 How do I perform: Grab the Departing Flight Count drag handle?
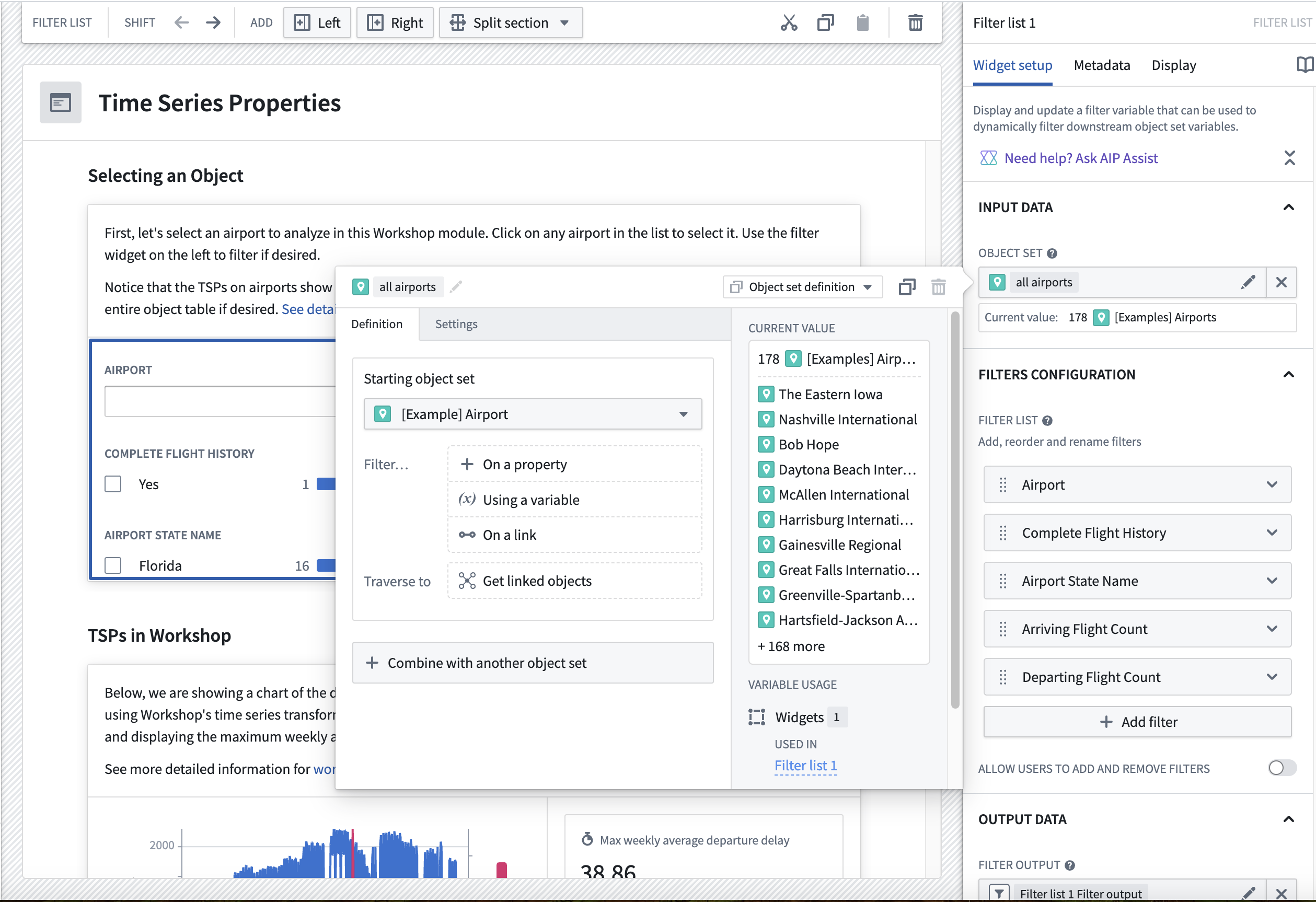[1003, 677]
